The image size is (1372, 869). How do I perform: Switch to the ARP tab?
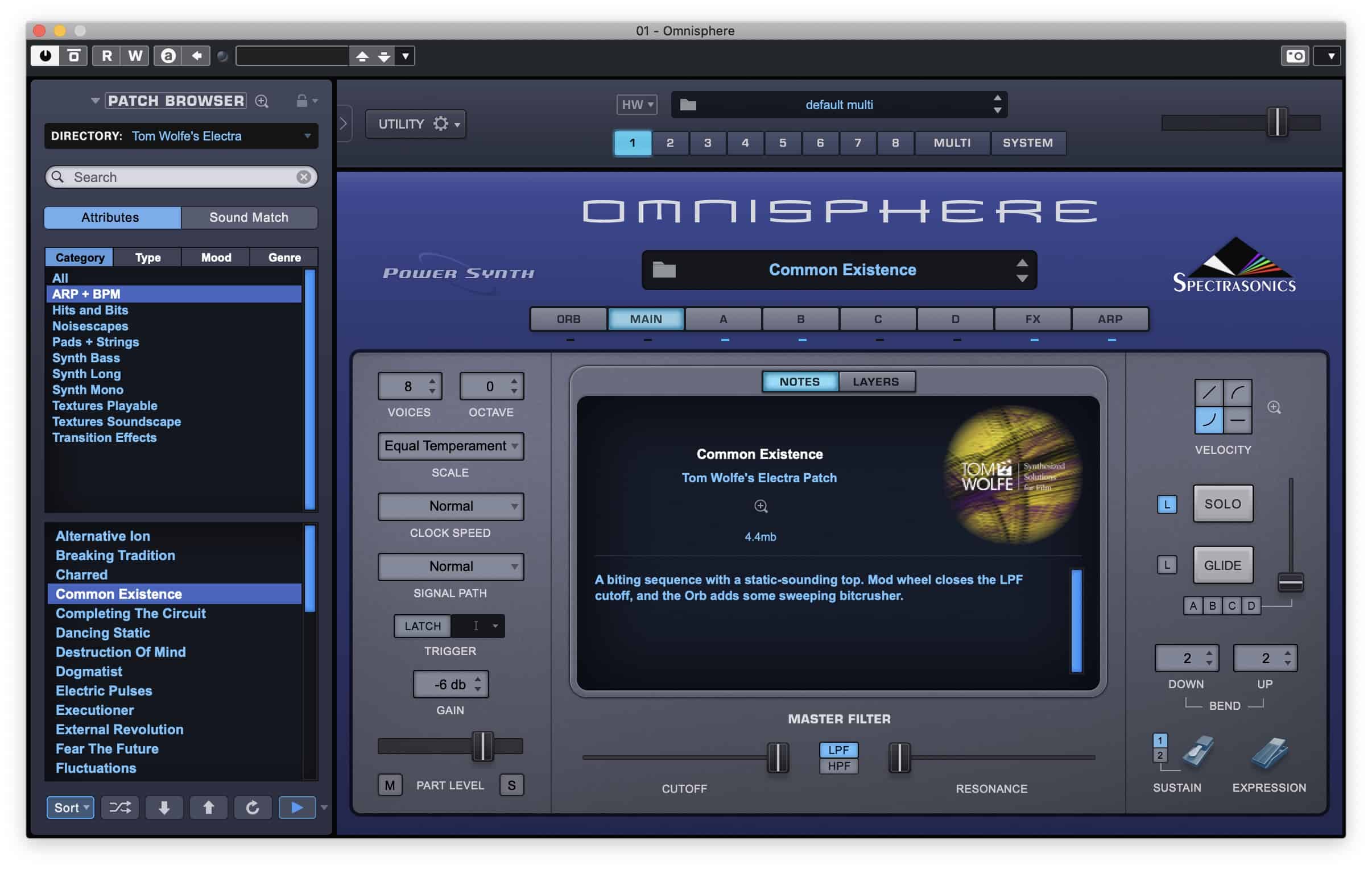coord(1110,319)
